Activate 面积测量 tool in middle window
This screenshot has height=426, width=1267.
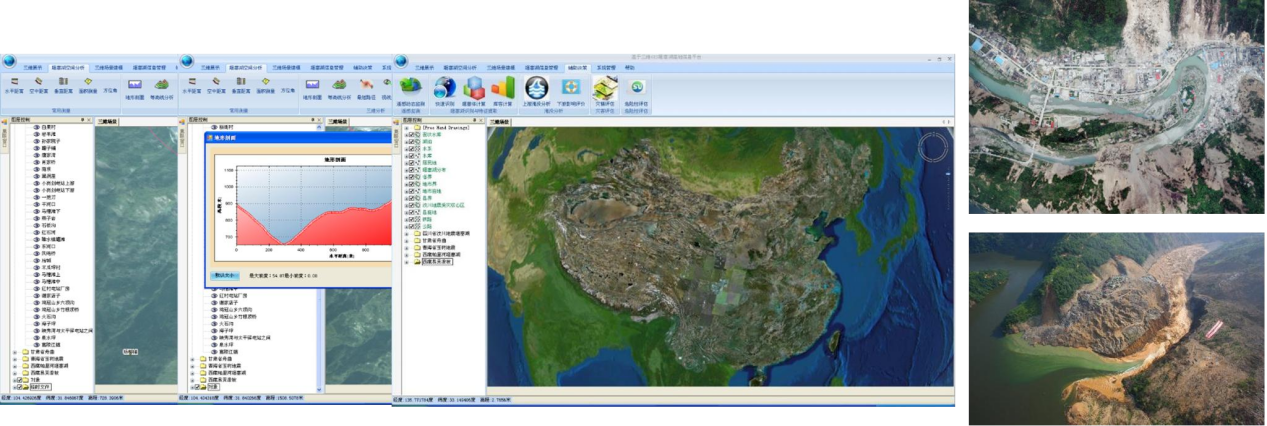coord(265,86)
